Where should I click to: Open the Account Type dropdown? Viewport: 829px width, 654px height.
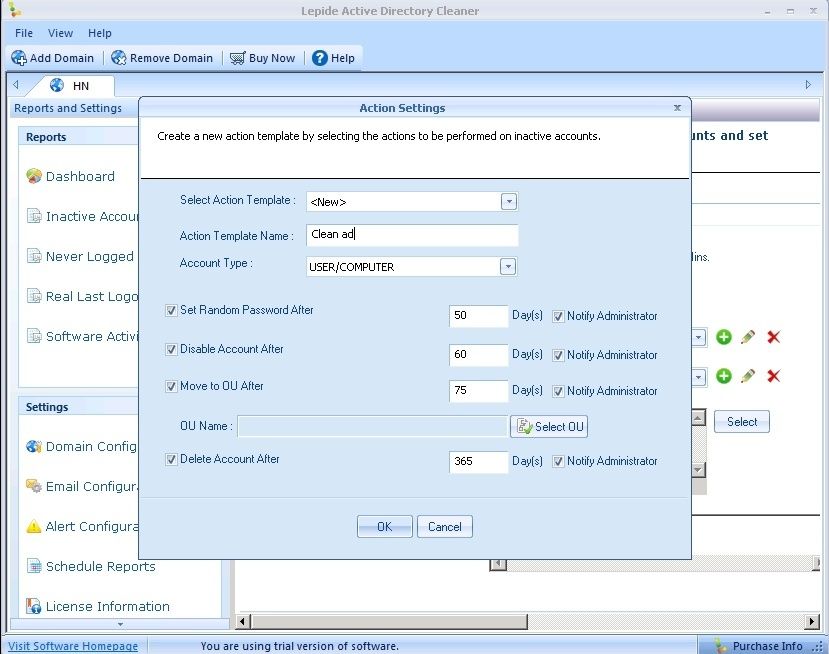coord(508,266)
